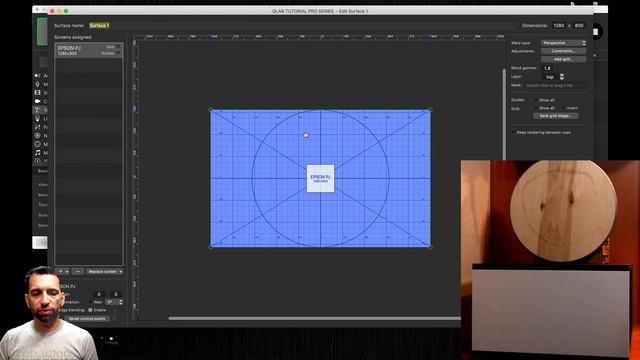The width and height of the screenshot is (640, 360).
Task: Select the Fade cue icon in sidebar
Action: pos(37,127)
